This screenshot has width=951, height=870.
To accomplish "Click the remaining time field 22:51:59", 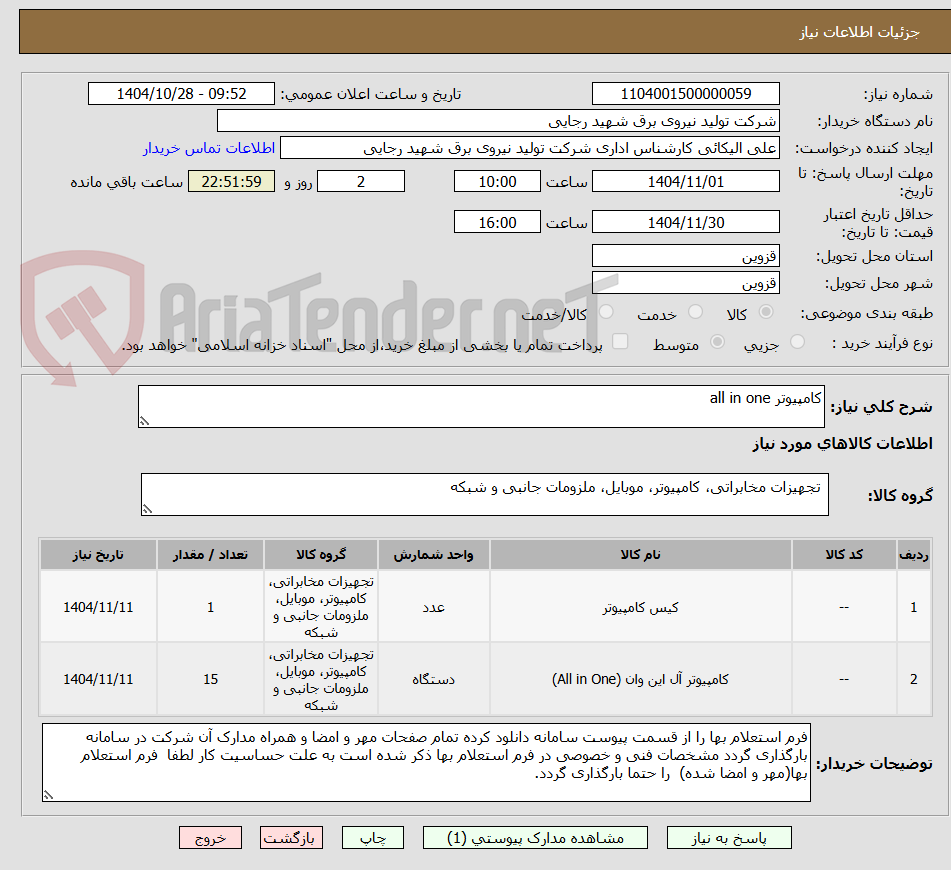I will point(231,181).
